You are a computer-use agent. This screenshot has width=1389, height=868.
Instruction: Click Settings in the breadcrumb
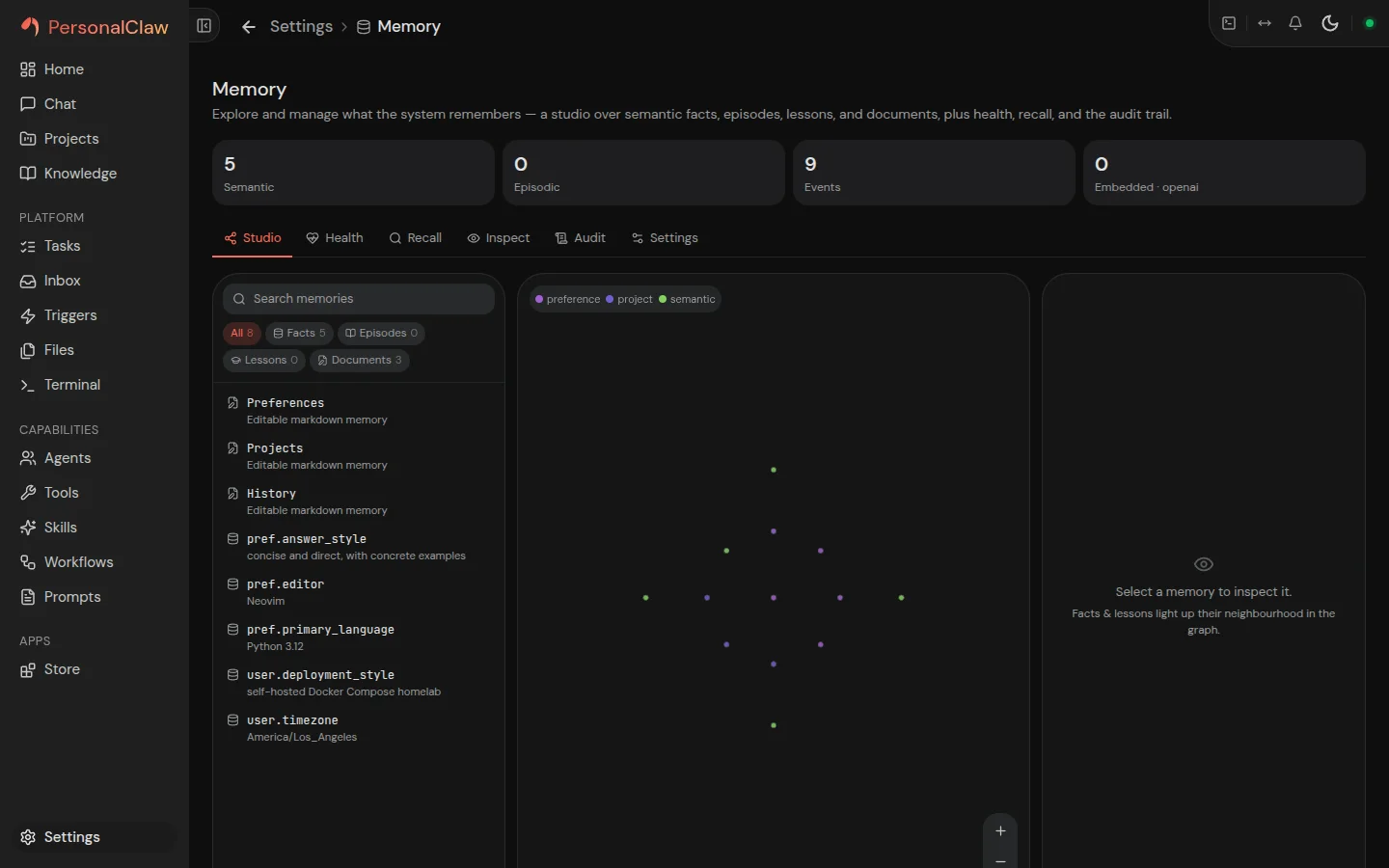(x=301, y=27)
